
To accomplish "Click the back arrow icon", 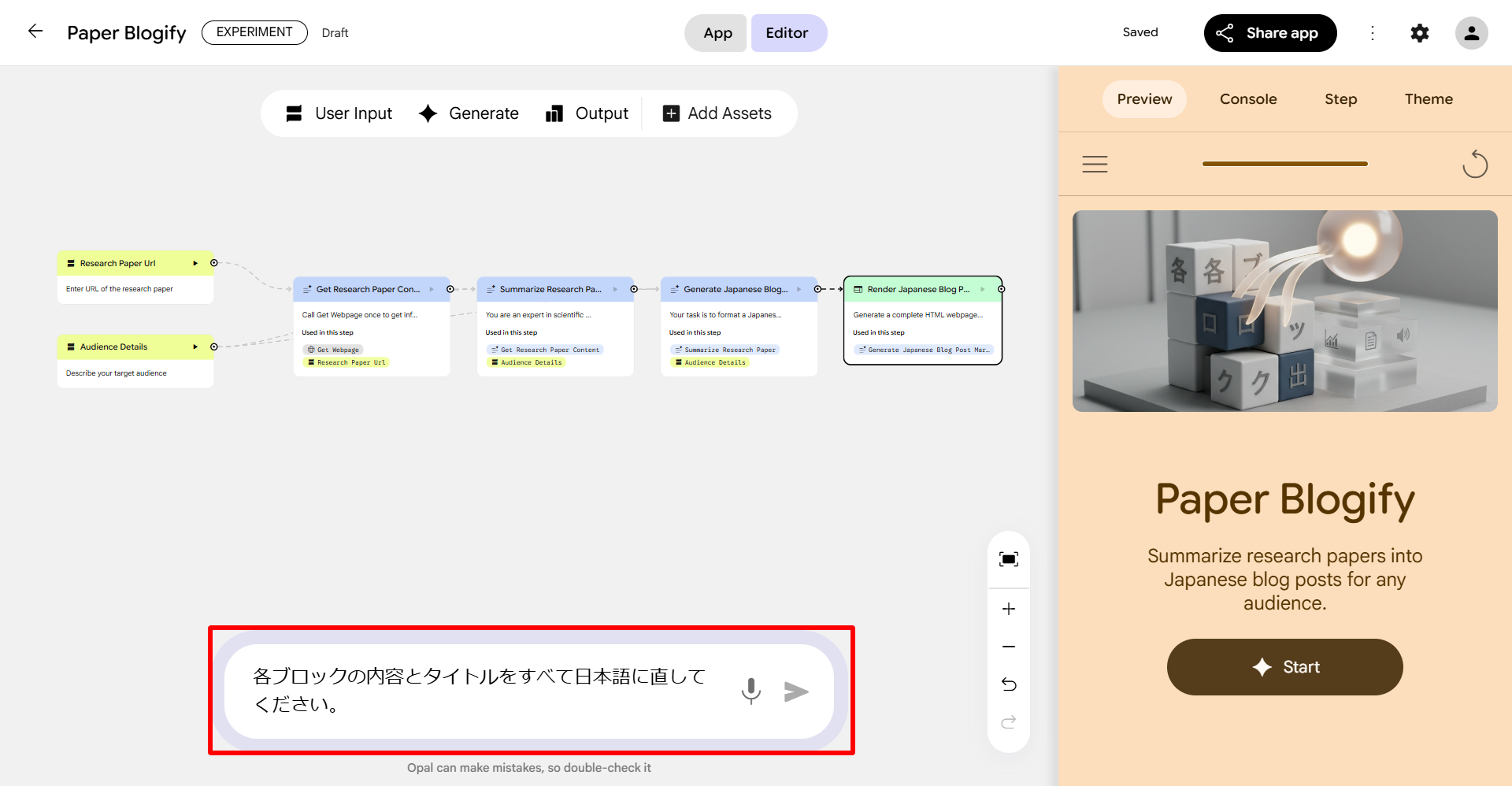I will (35, 32).
